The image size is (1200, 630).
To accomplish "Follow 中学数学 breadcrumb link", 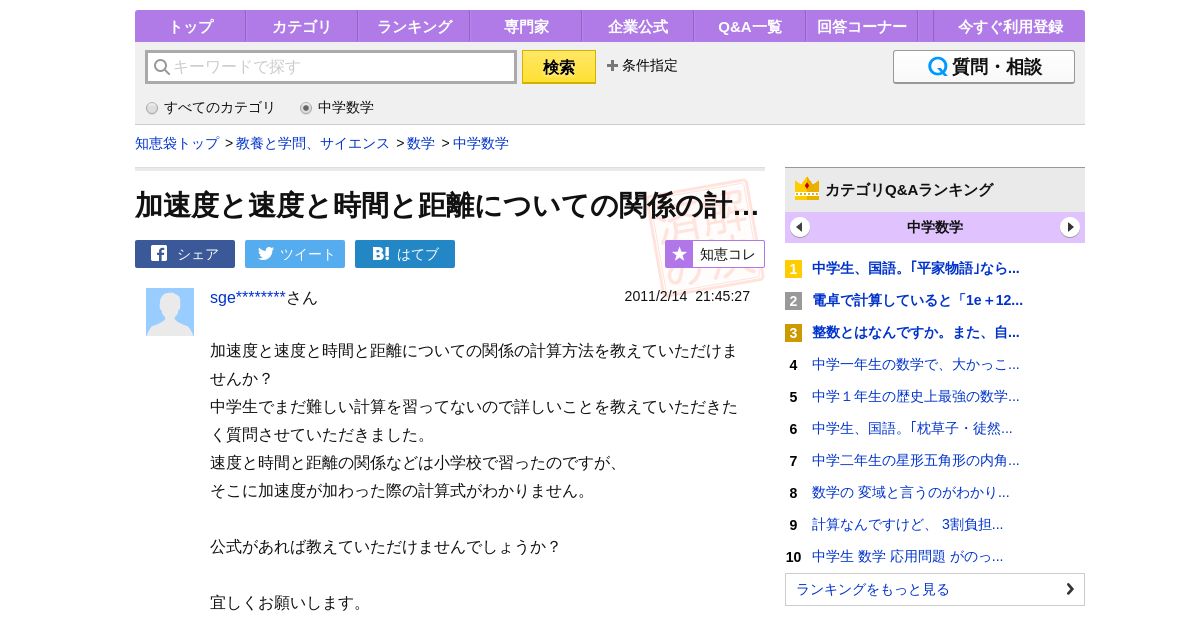I will coord(481,143).
